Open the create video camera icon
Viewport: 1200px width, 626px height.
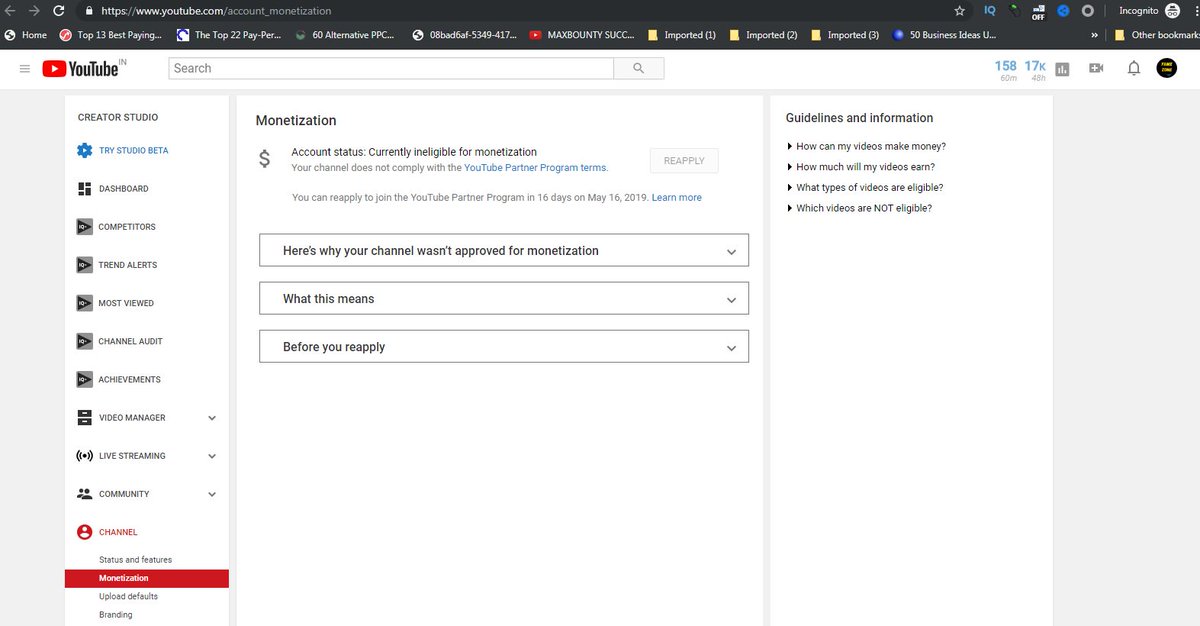pos(1096,68)
